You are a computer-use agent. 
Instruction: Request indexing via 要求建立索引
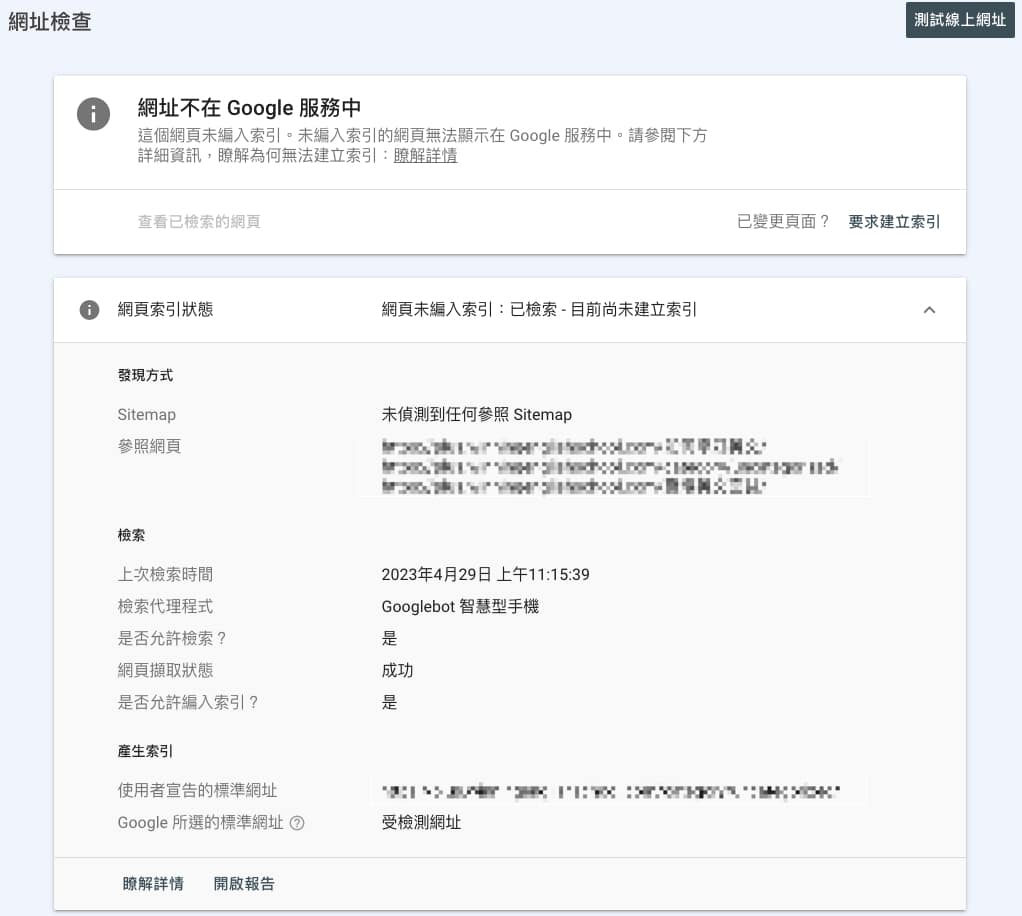point(893,222)
